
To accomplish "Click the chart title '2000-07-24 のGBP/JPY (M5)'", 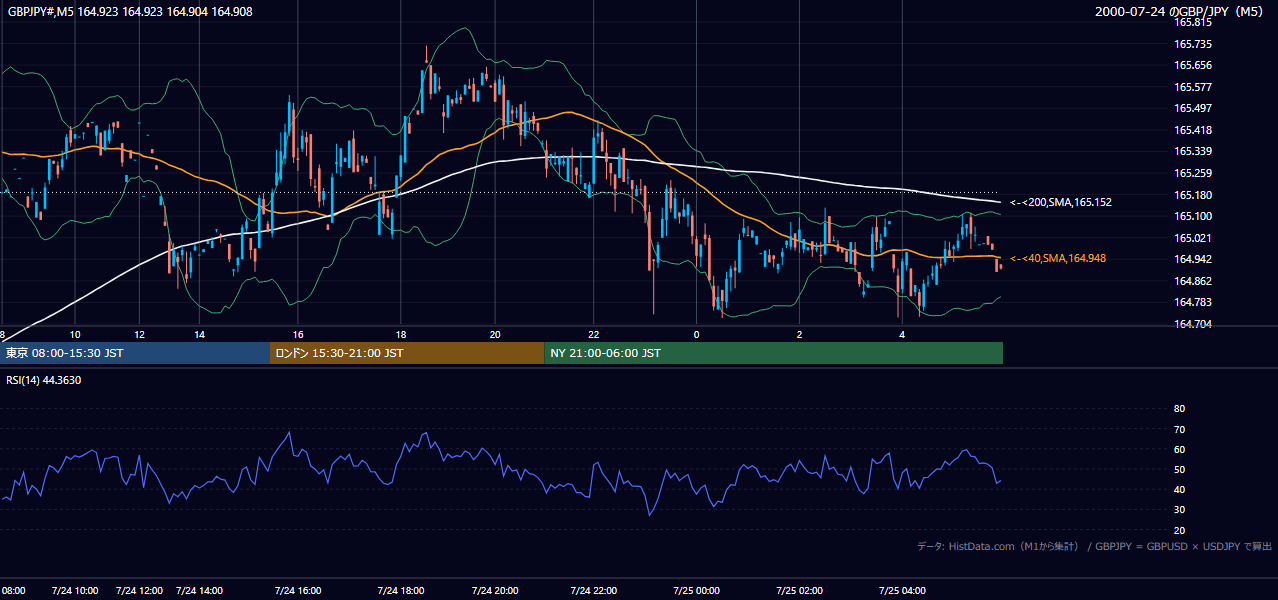I will pos(1181,11).
